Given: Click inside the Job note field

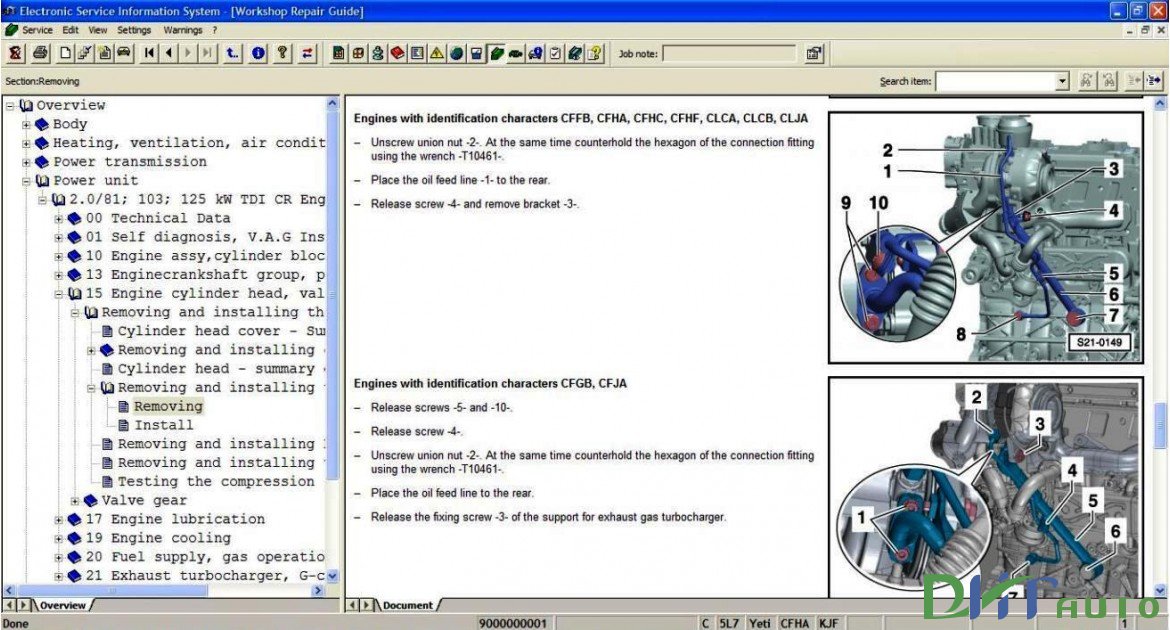Looking at the screenshot, I should pos(729,53).
